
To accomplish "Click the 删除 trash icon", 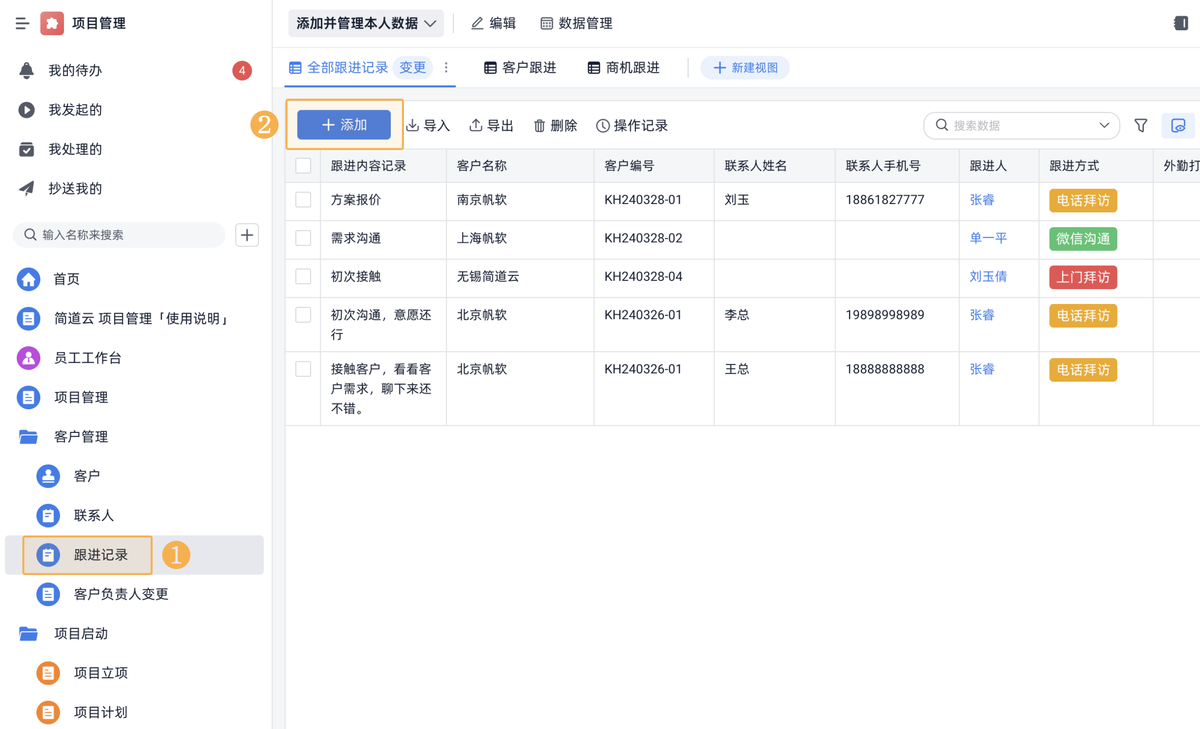I will pyautogui.click(x=540, y=126).
